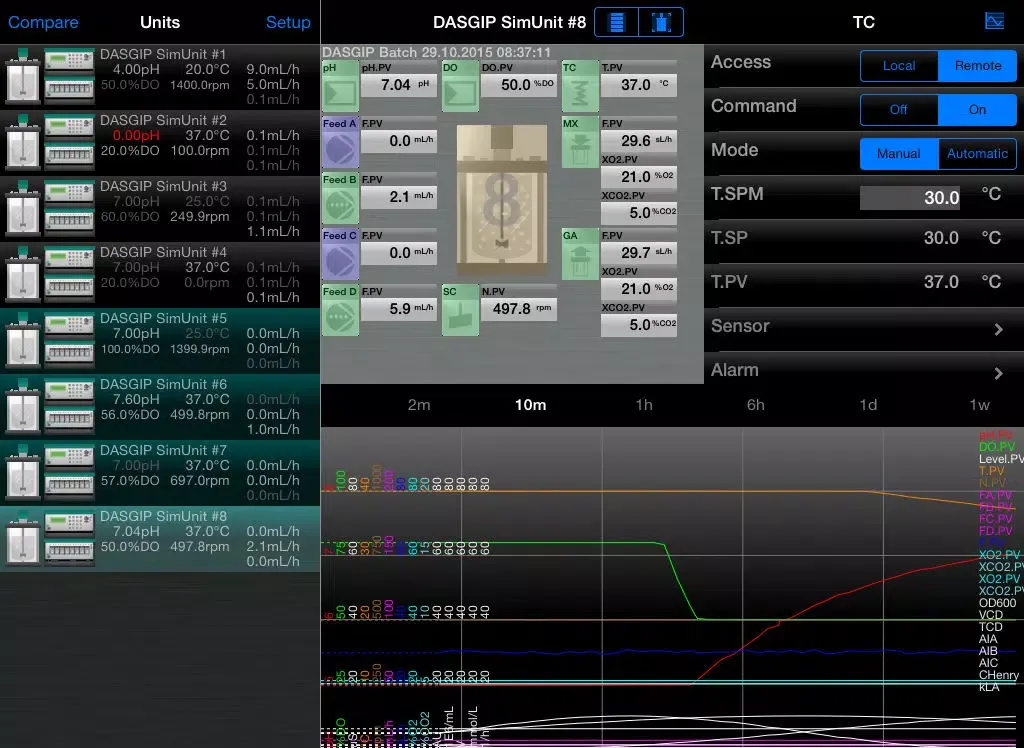Open the pH controller icon
The width and height of the screenshot is (1024, 748).
[x=340, y=86]
